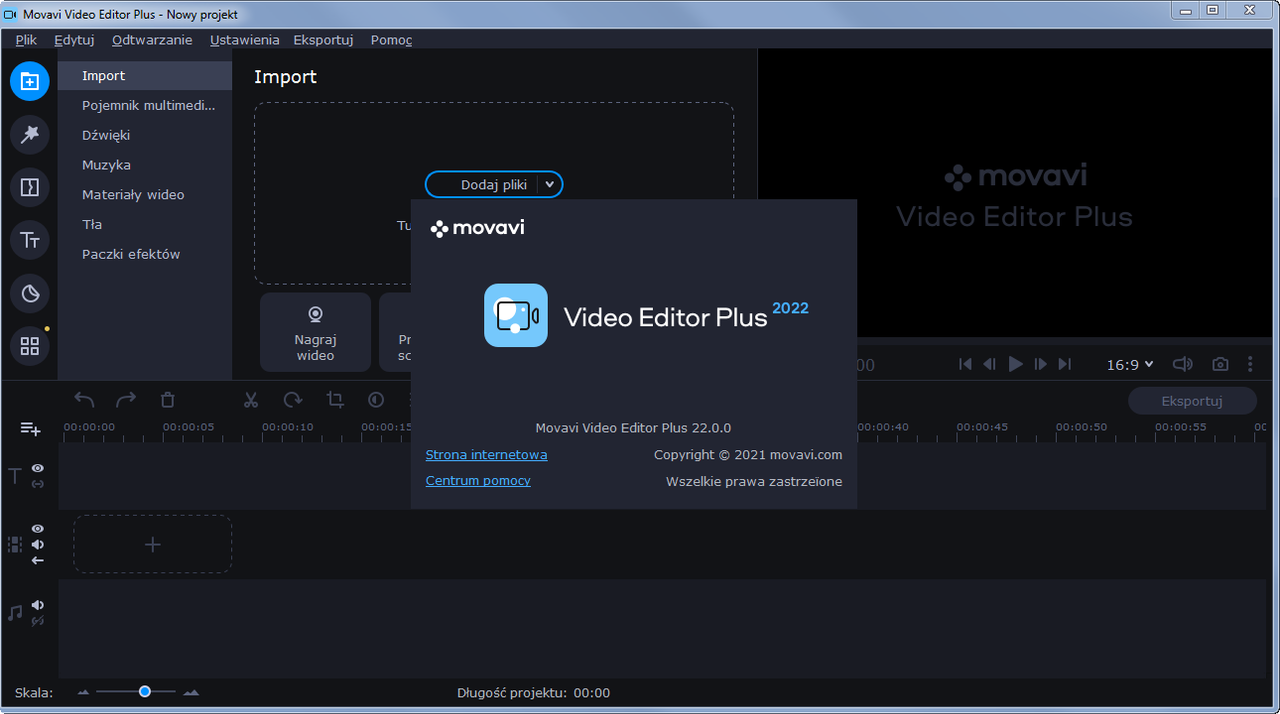Open the Titles 'Tt' tab icon
Viewport: 1280px width, 714px height.
coord(30,240)
